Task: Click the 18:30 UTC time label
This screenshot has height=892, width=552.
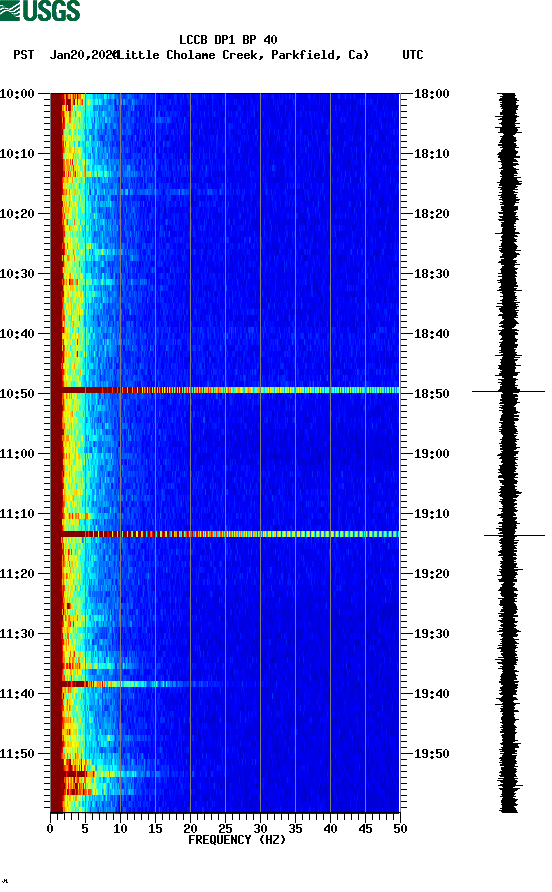Action: [x=431, y=274]
